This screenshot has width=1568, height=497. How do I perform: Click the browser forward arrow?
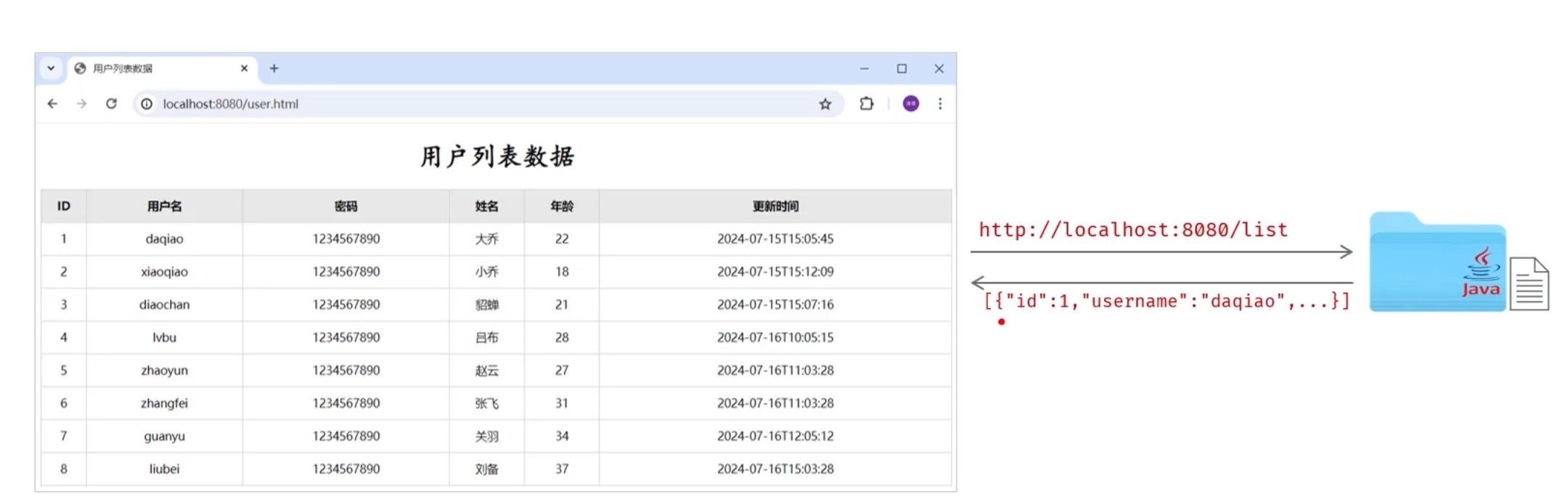coord(81,104)
